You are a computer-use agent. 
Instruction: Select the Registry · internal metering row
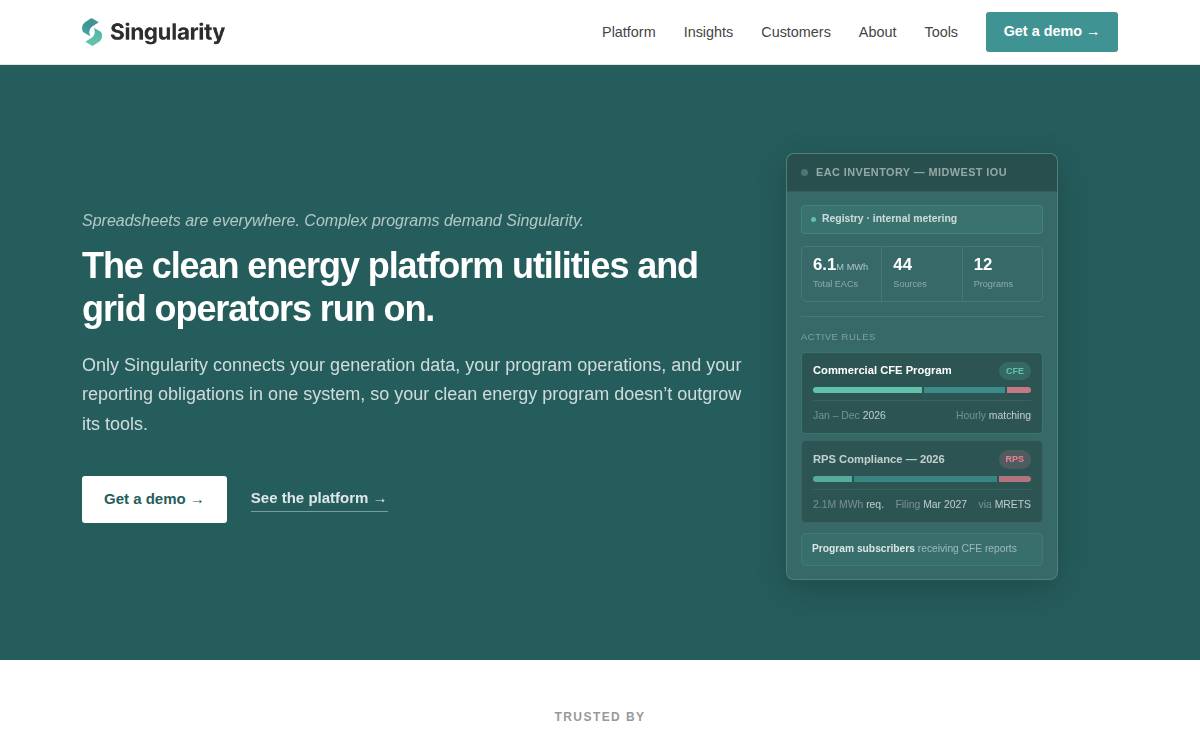pos(922,219)
